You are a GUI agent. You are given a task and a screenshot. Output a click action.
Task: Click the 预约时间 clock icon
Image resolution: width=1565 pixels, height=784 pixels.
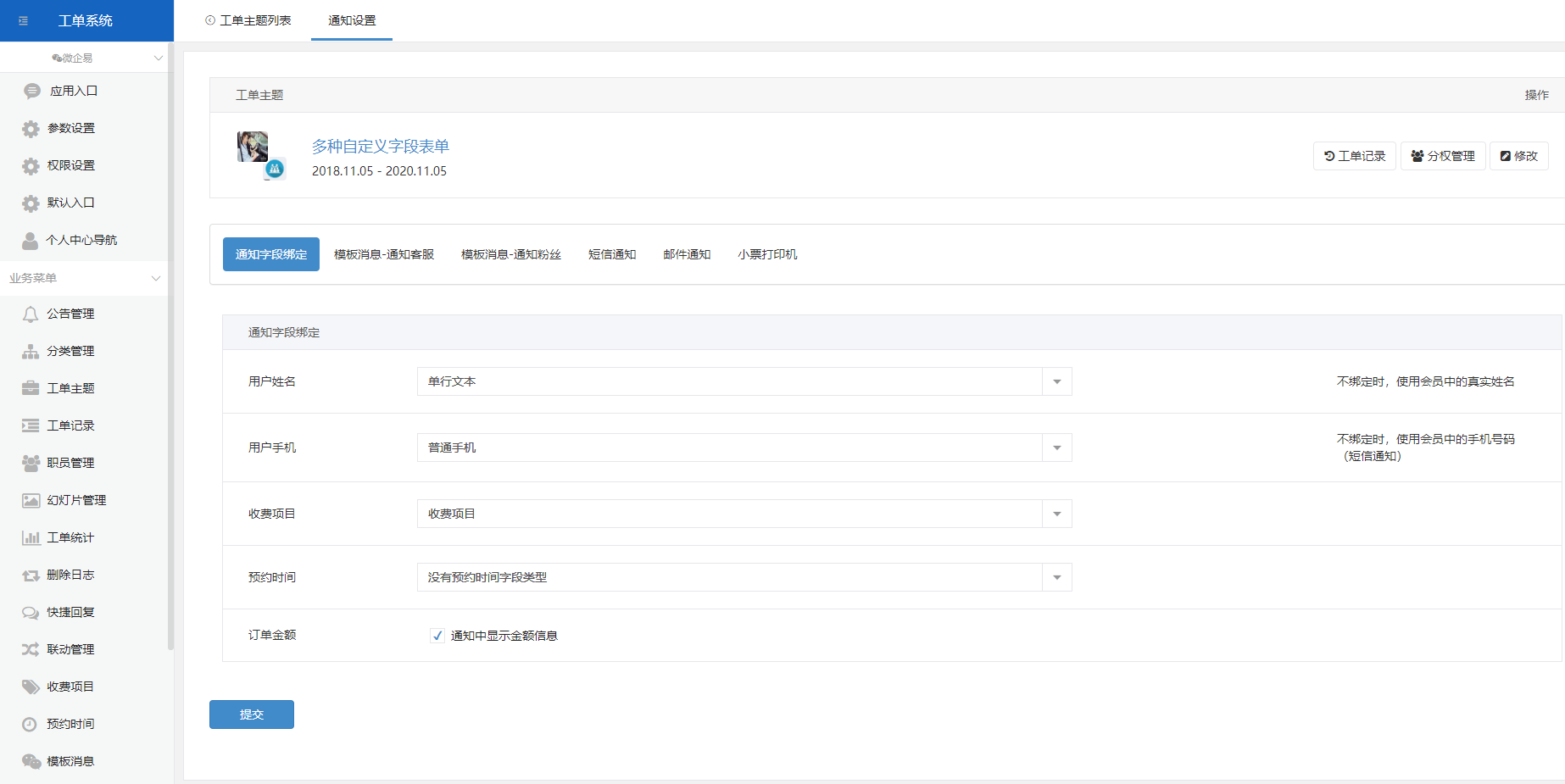click(30, 724)
